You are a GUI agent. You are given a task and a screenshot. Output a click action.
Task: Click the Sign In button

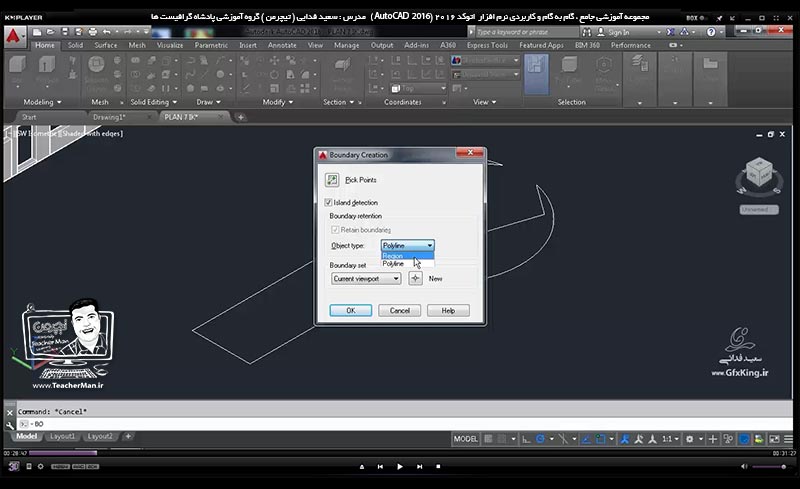click(614, 32)
